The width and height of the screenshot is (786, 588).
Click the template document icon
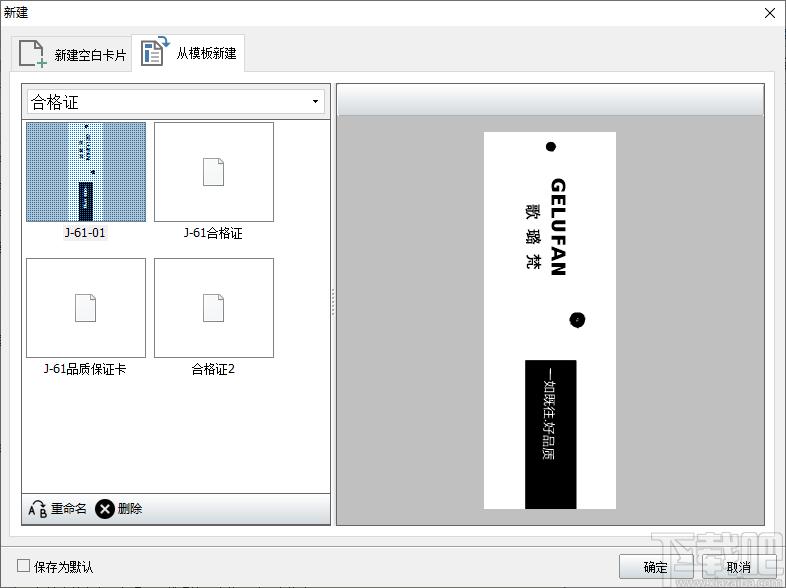[x=154, y=51]
